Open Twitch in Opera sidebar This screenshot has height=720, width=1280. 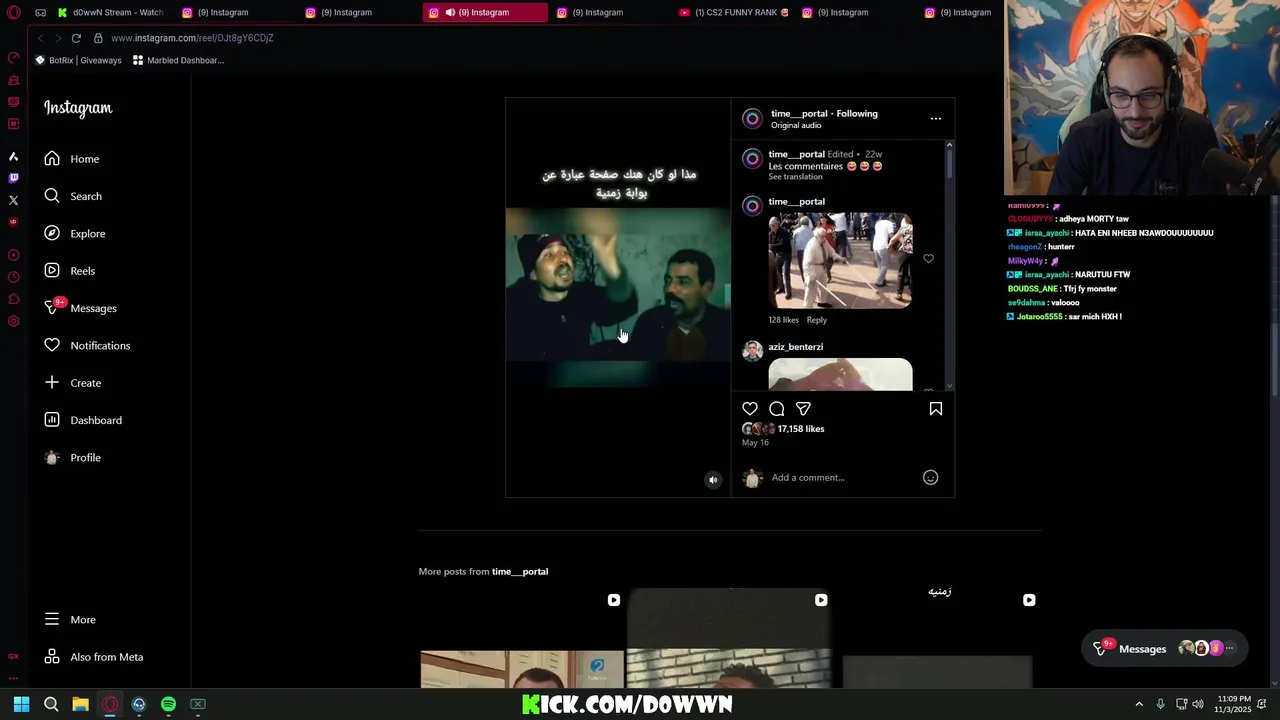tap(13, 178)
